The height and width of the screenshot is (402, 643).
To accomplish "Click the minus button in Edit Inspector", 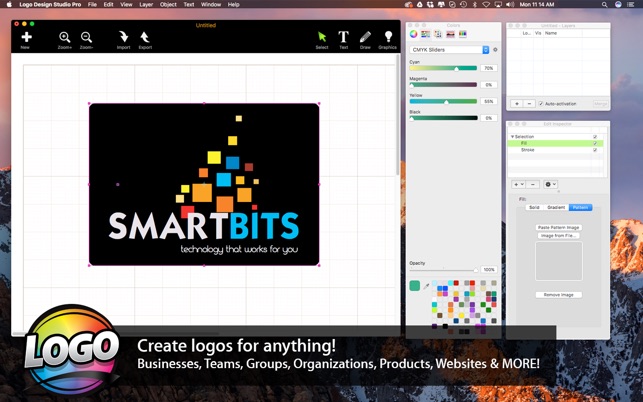I will [x=533, y=185].
